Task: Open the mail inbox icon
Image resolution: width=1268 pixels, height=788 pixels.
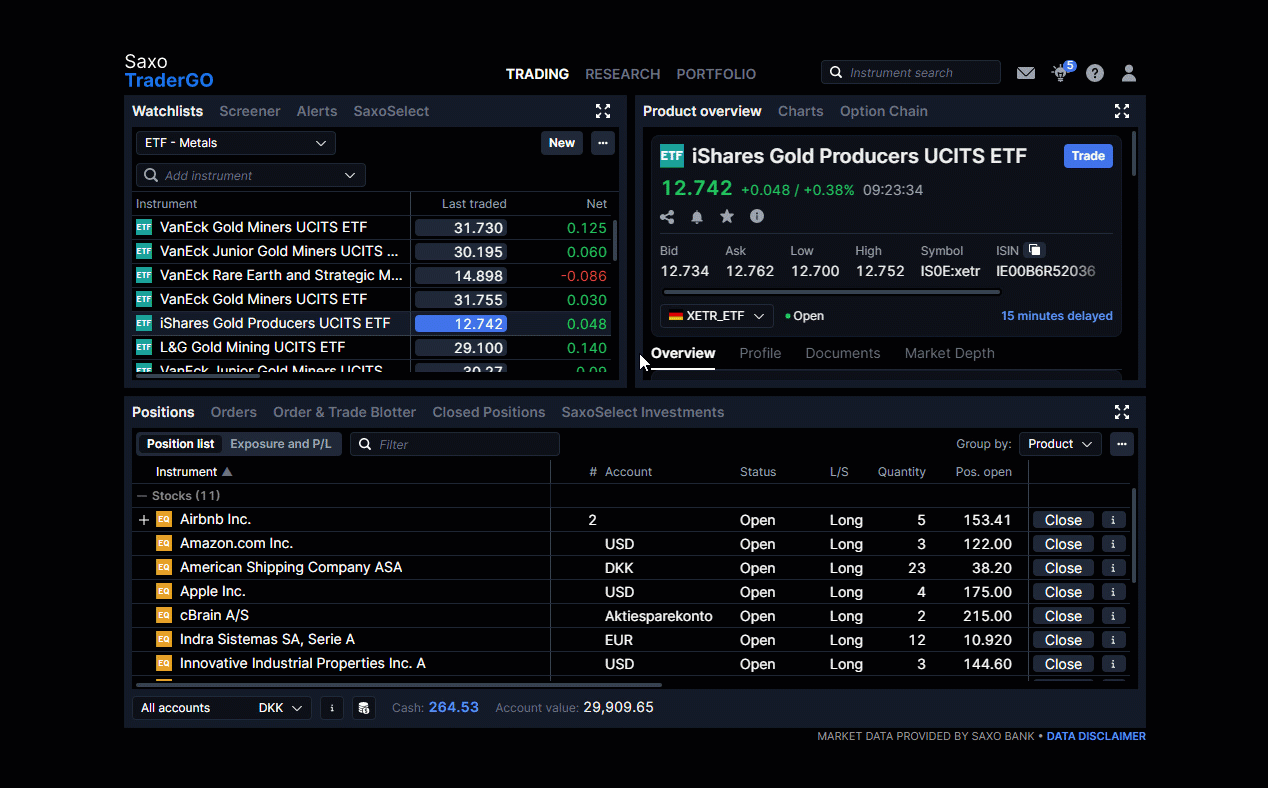Action: [x=1026, y=72]
